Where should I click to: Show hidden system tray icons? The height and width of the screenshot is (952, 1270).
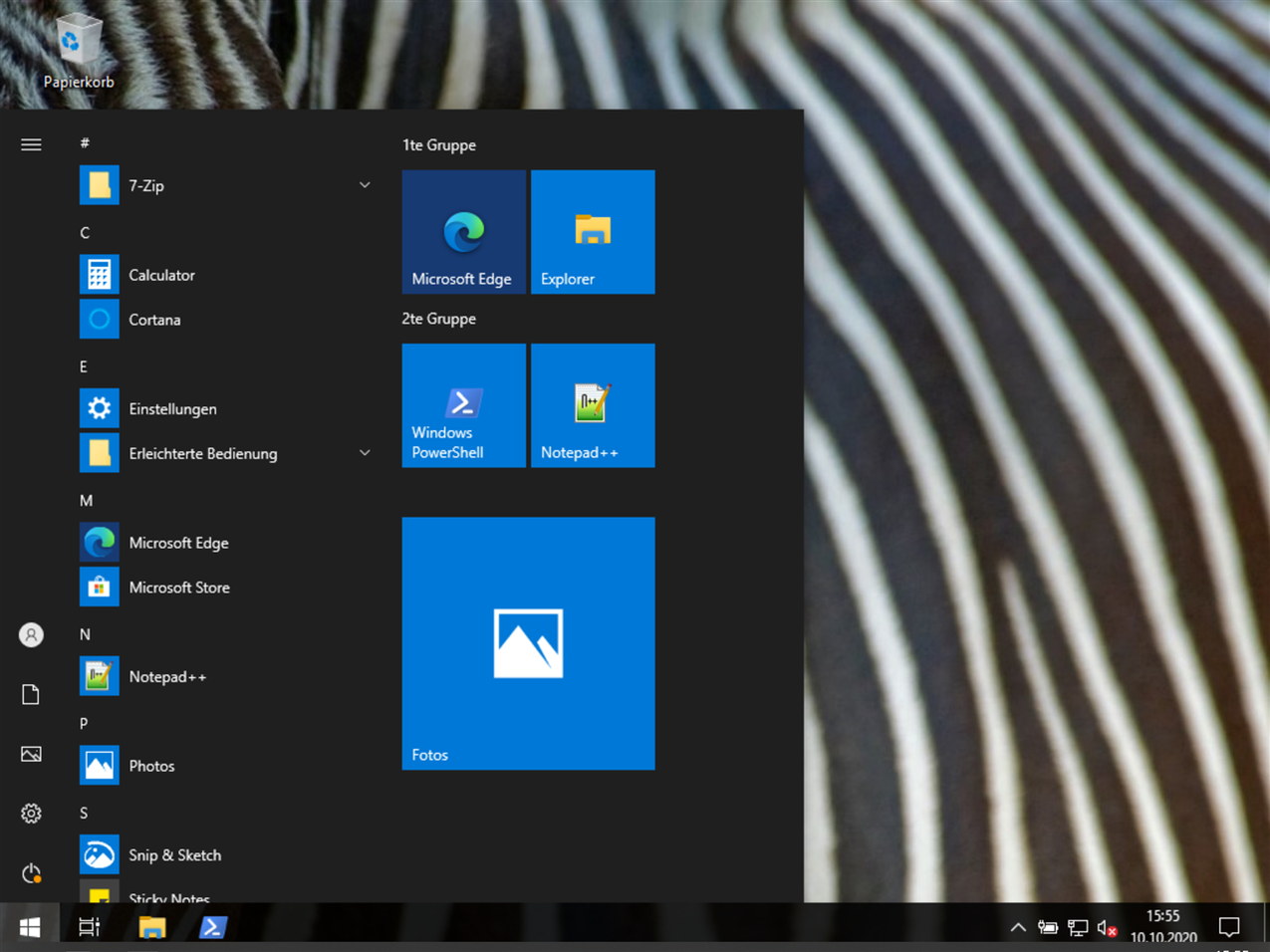1017,927
